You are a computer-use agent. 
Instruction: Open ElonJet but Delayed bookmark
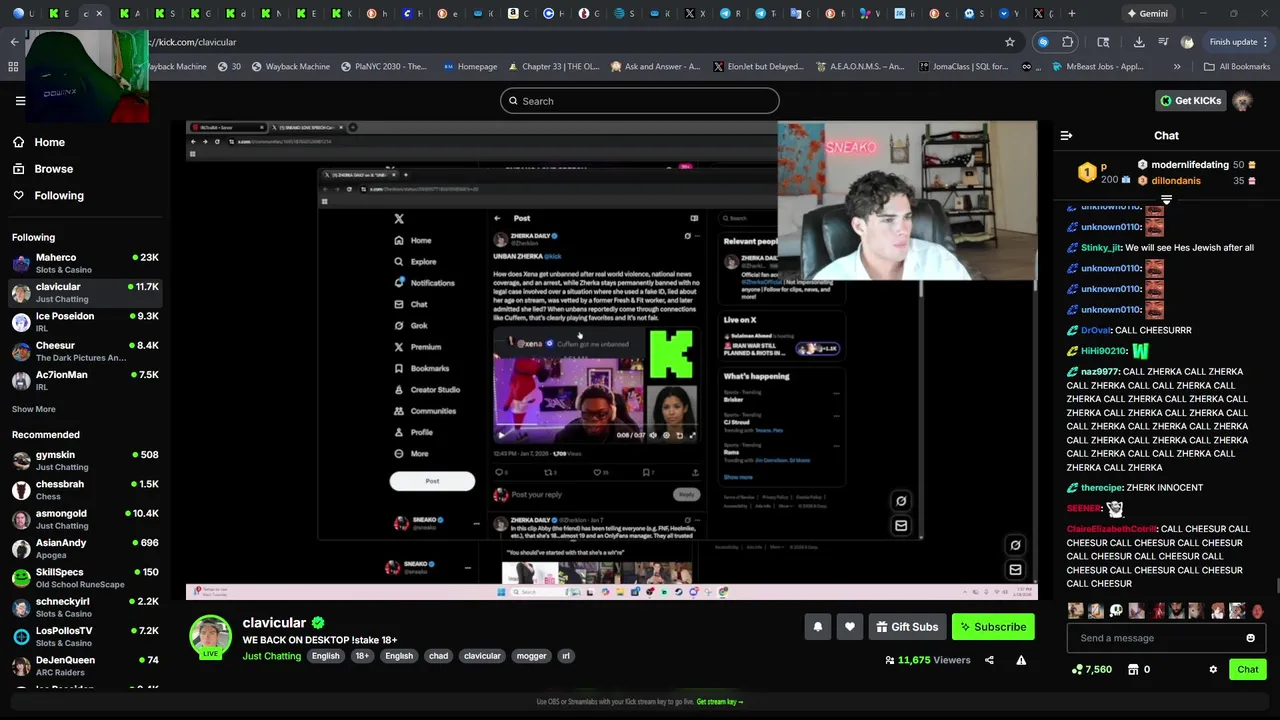758,67
